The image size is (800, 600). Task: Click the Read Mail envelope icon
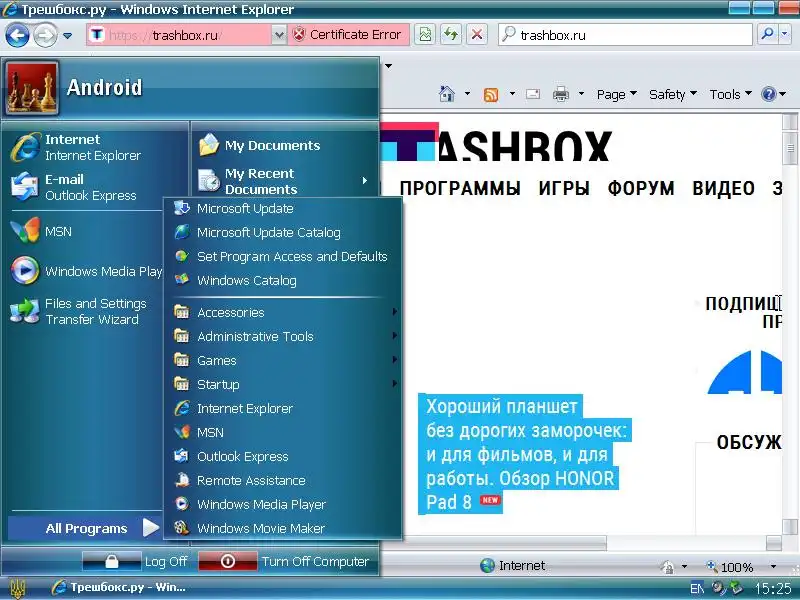point(533,94)
